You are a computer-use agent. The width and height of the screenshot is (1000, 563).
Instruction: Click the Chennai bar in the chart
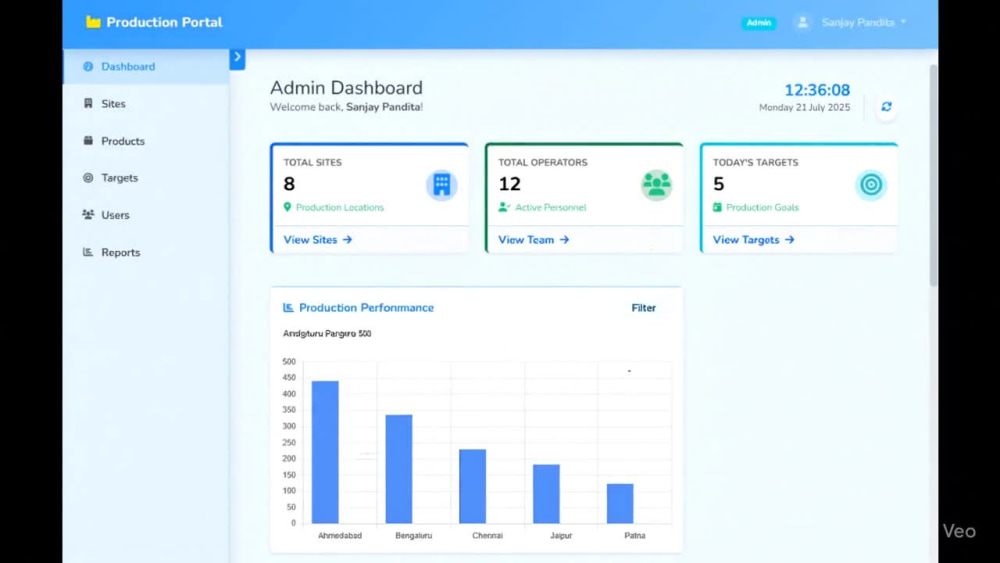(473, 486)
